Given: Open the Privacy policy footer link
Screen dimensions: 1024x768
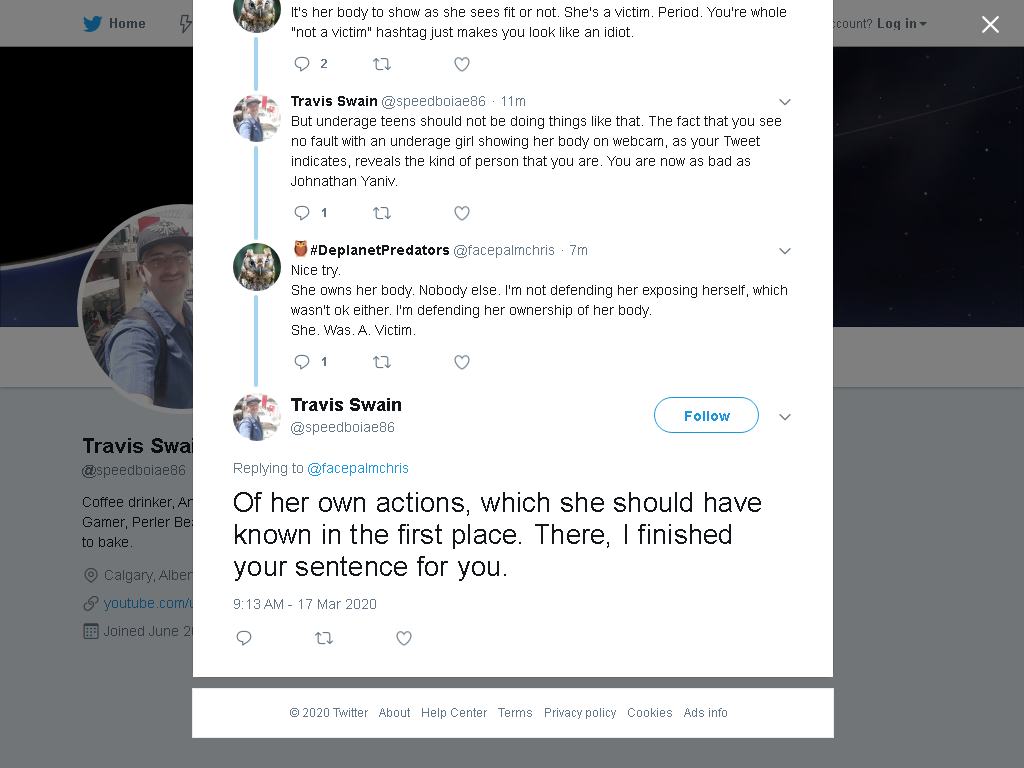Looking at the screenshot, I should coord(580,712).
